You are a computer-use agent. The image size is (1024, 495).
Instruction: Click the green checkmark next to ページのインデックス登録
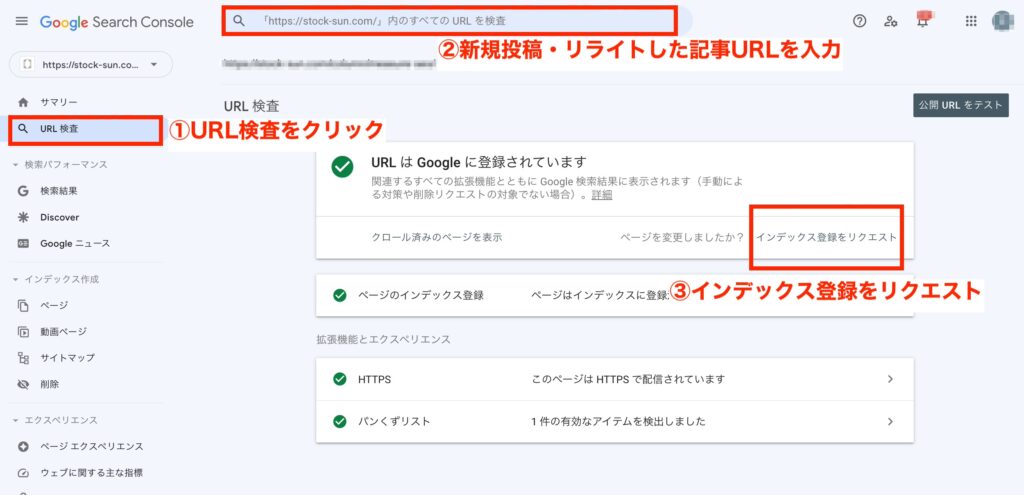[339, 295]
